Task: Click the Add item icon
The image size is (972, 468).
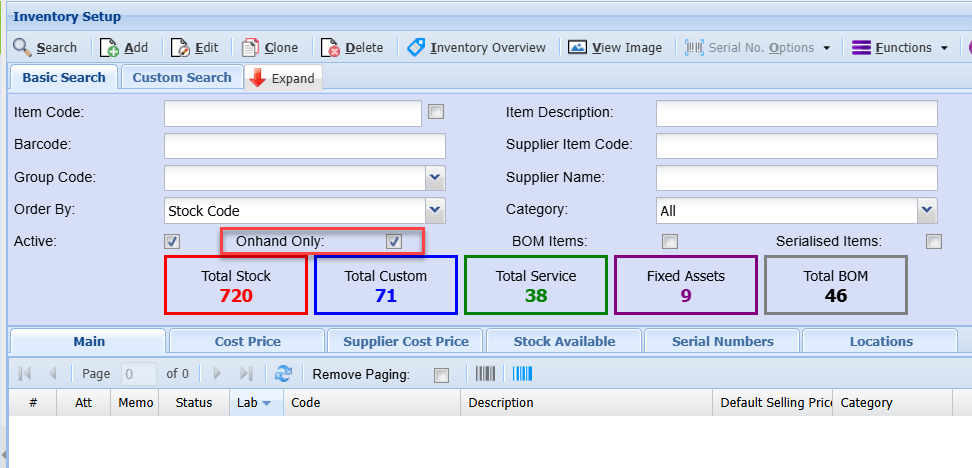Action: (110, 47)
